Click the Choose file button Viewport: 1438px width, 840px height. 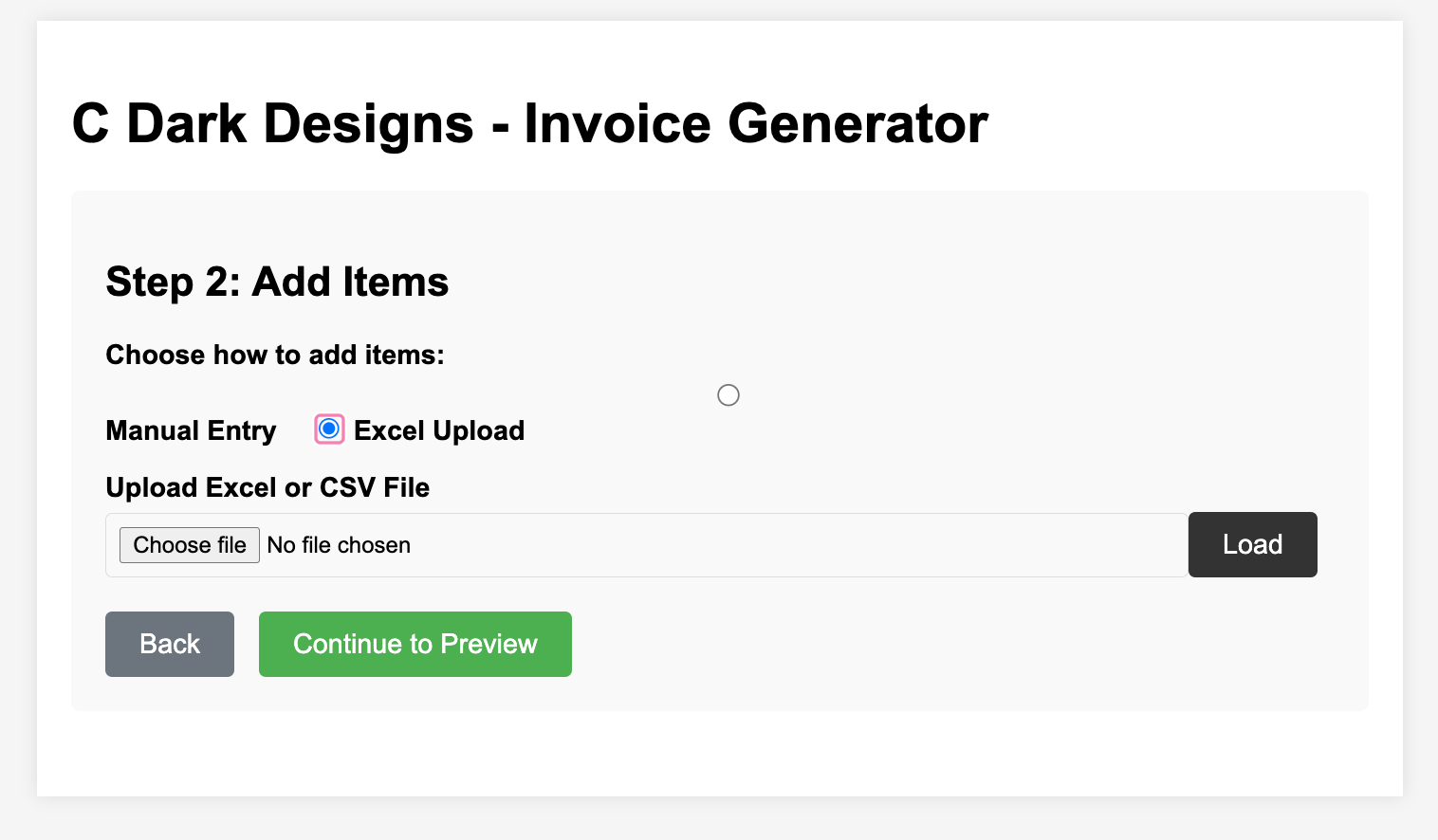190,545
